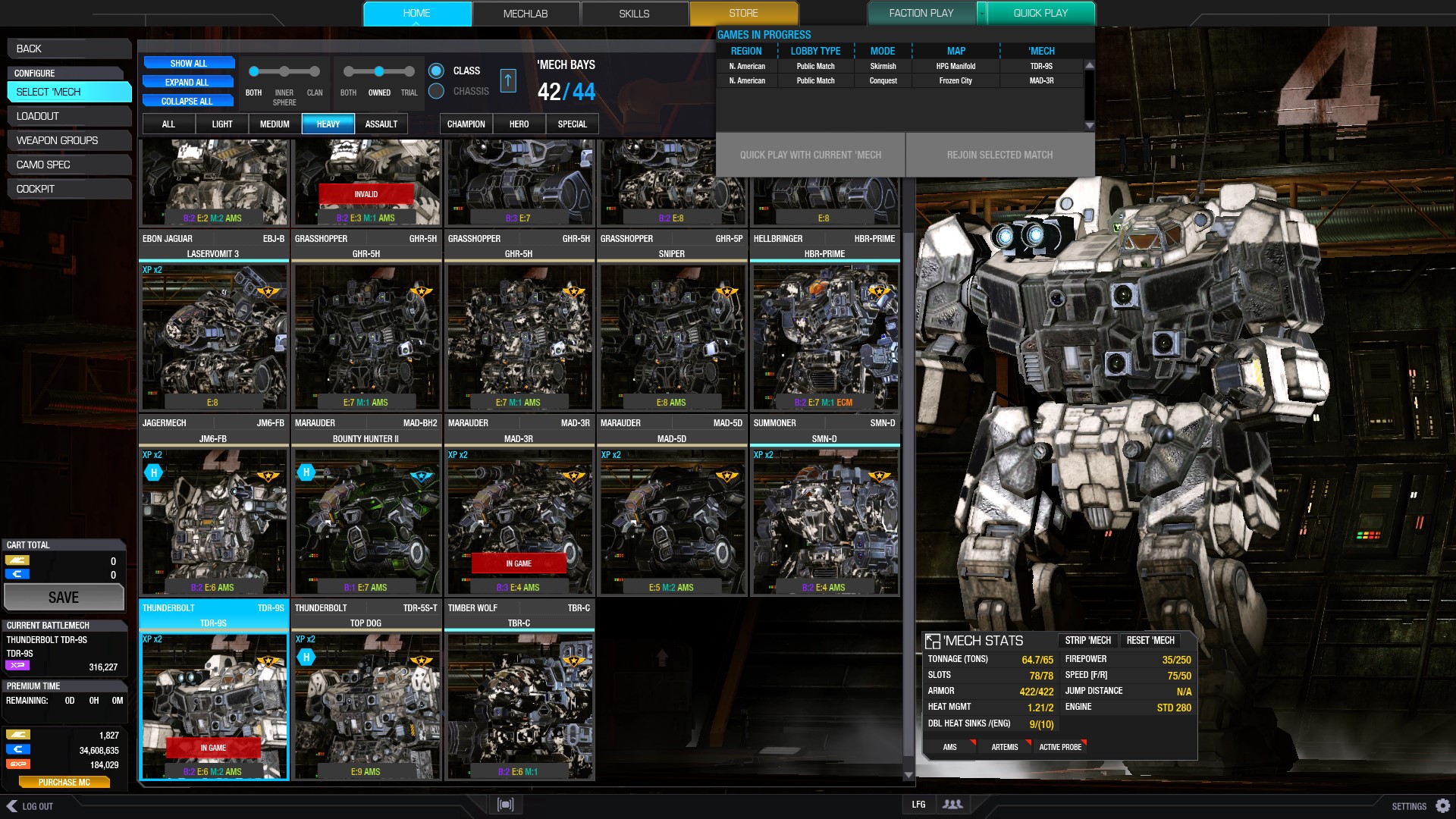Click the Purchase MC button
The width and height of the screenshot is (1456, 819).
(x=64, y=782)
